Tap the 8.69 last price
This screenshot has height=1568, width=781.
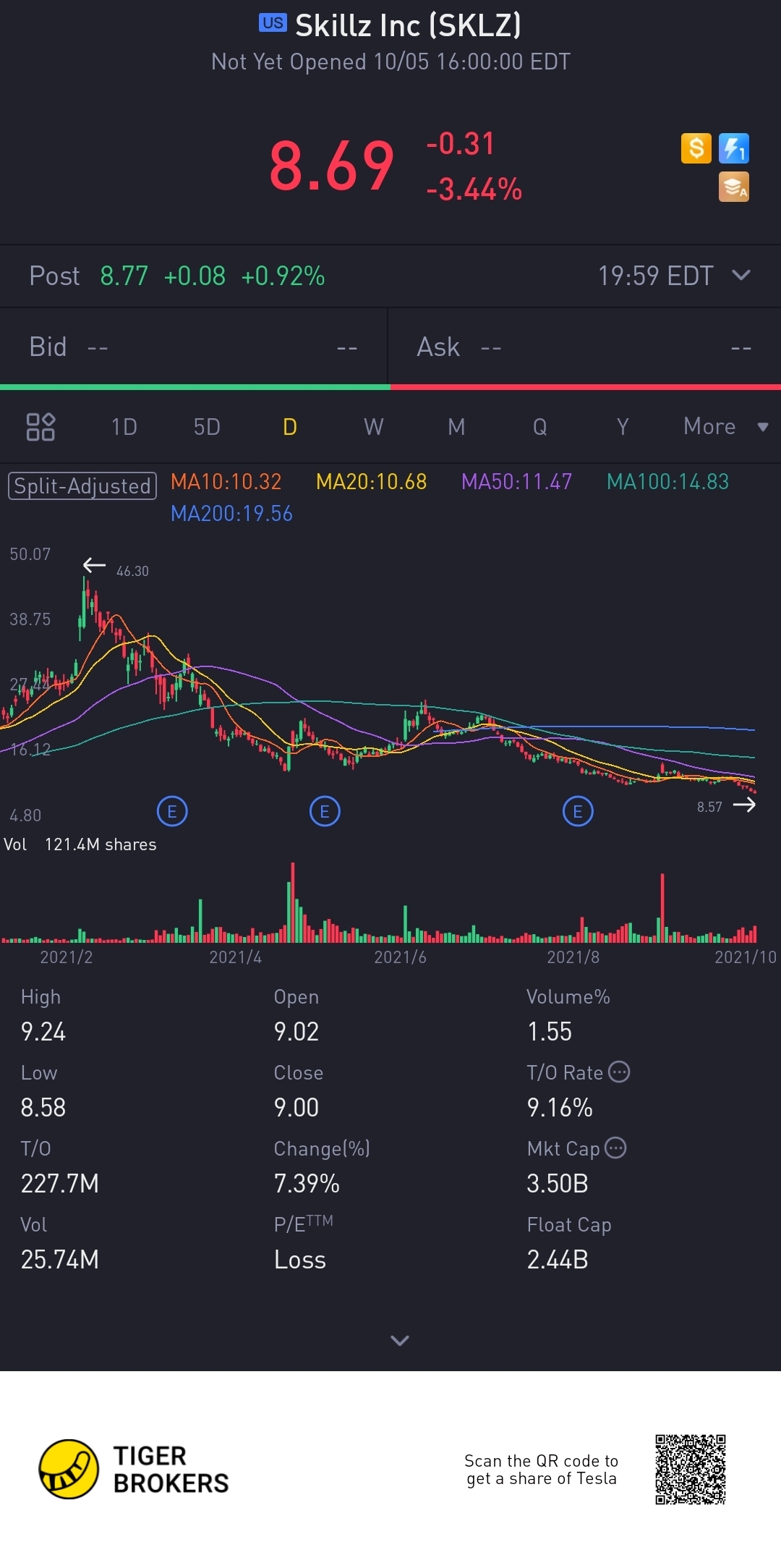pyautogui.click(x=332, y=166)
